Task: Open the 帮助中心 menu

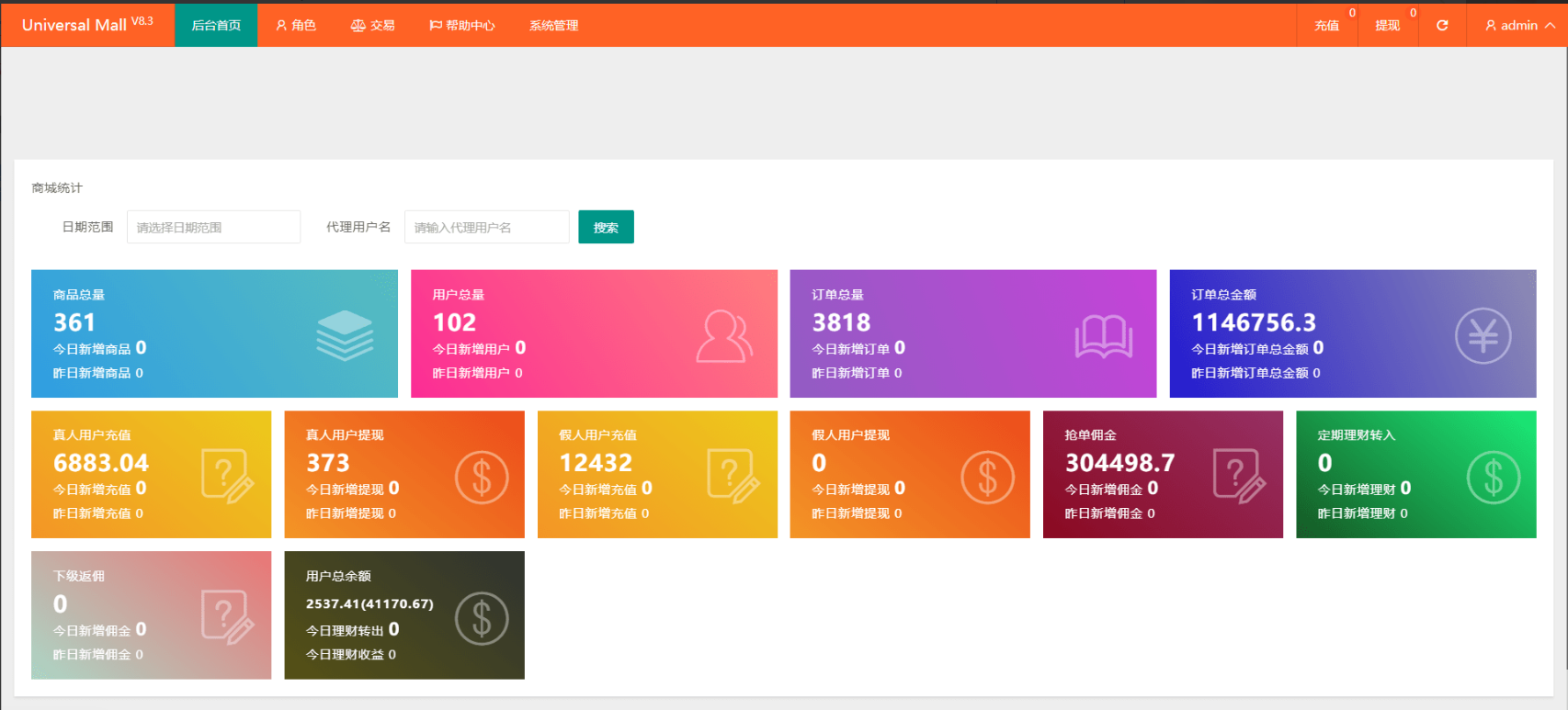Action: point(461,25)
